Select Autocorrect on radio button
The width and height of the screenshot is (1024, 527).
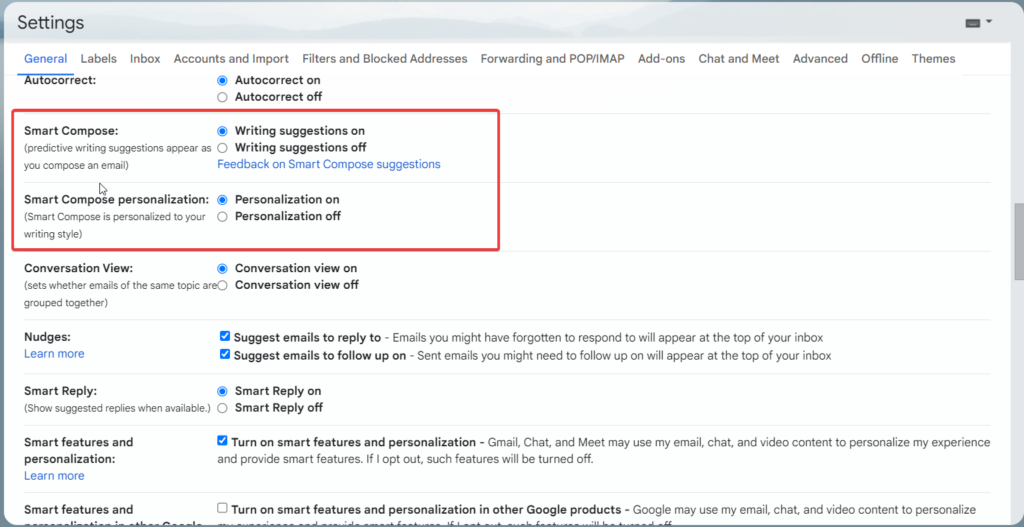point(222,80)
